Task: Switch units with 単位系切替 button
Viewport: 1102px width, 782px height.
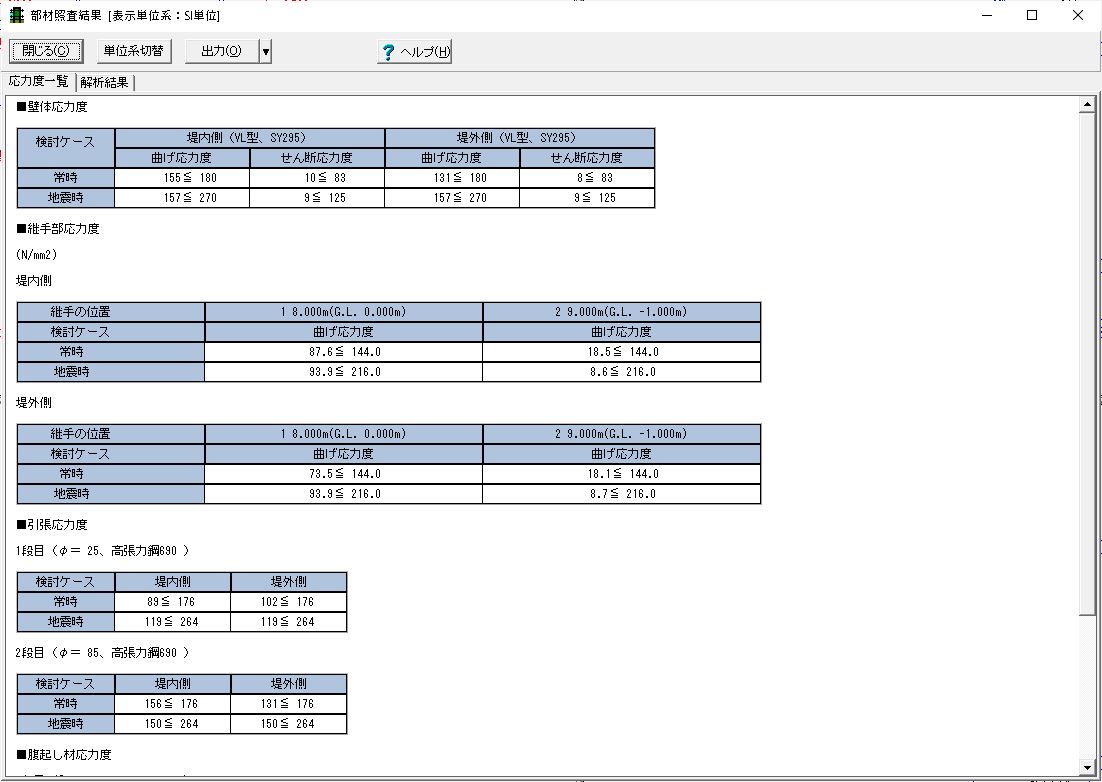Action: pos(134,51)
